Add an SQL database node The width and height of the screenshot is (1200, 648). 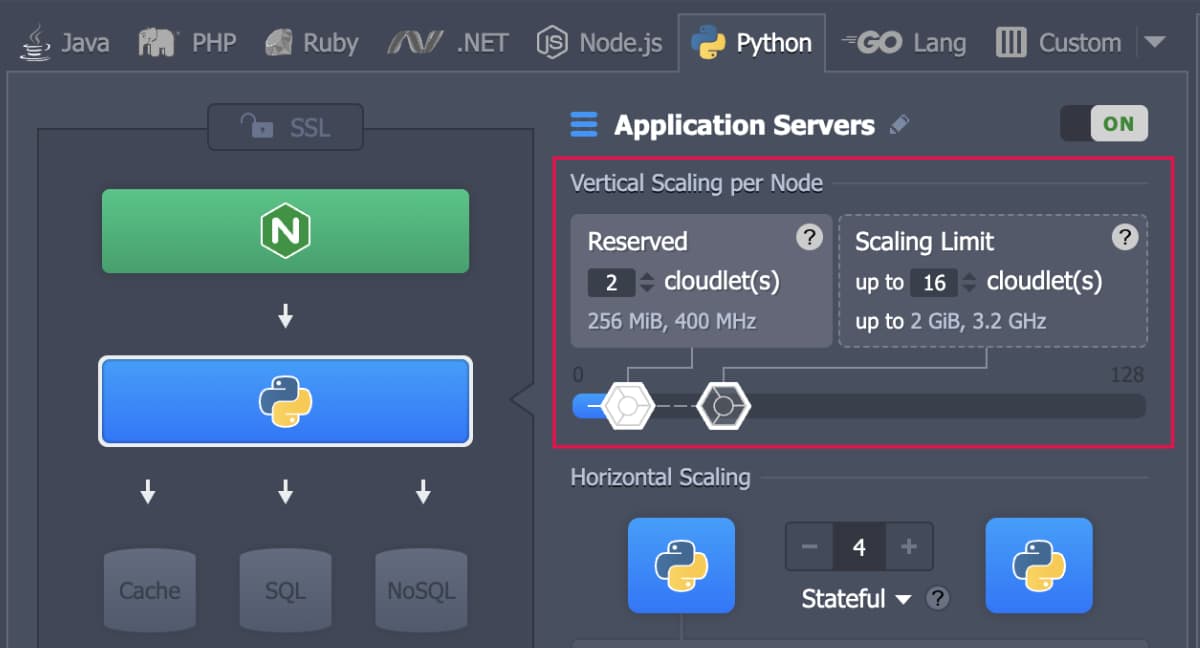click(285, 590)
